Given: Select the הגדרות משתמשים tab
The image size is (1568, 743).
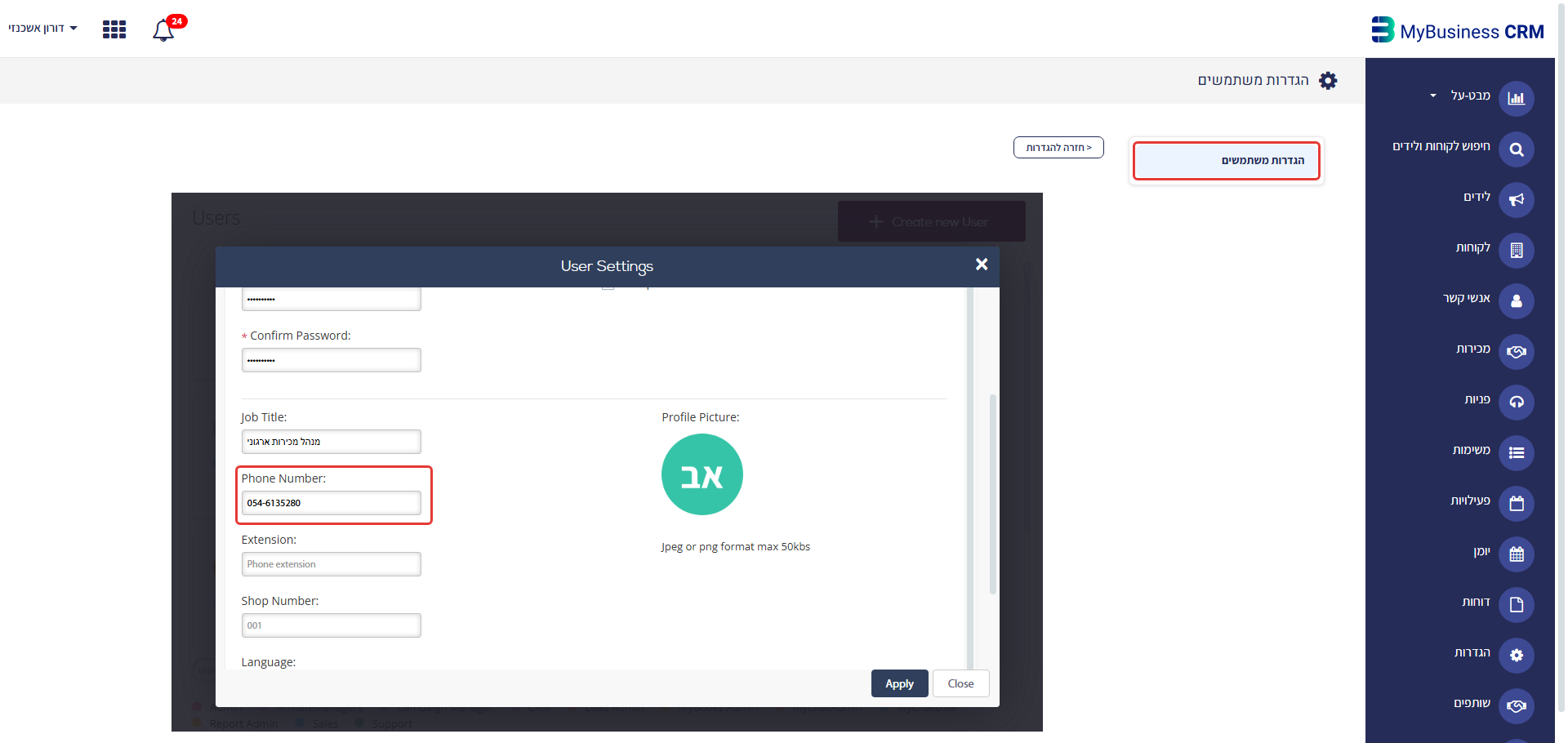Looking at the screenshot, I should [x=1227, y=161].
